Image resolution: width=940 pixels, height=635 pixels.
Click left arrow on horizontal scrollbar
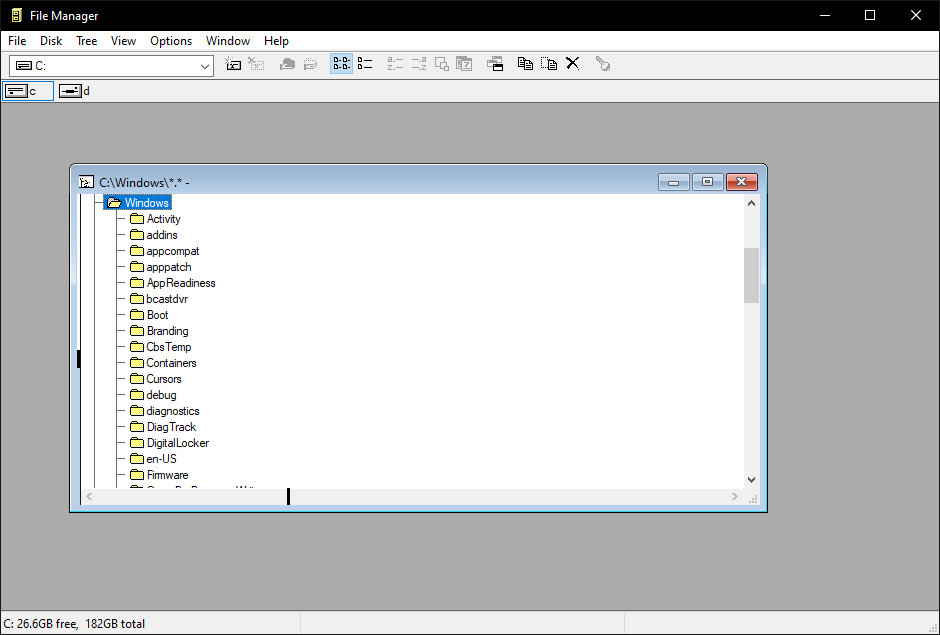[x=89, y=496]
